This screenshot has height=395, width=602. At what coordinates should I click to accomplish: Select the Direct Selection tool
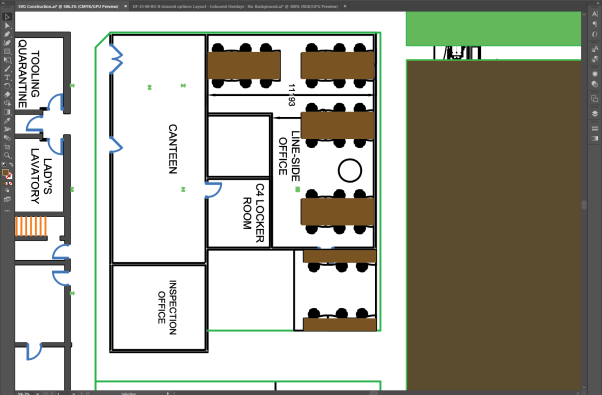pyautogui.click(x=7, y=26)
